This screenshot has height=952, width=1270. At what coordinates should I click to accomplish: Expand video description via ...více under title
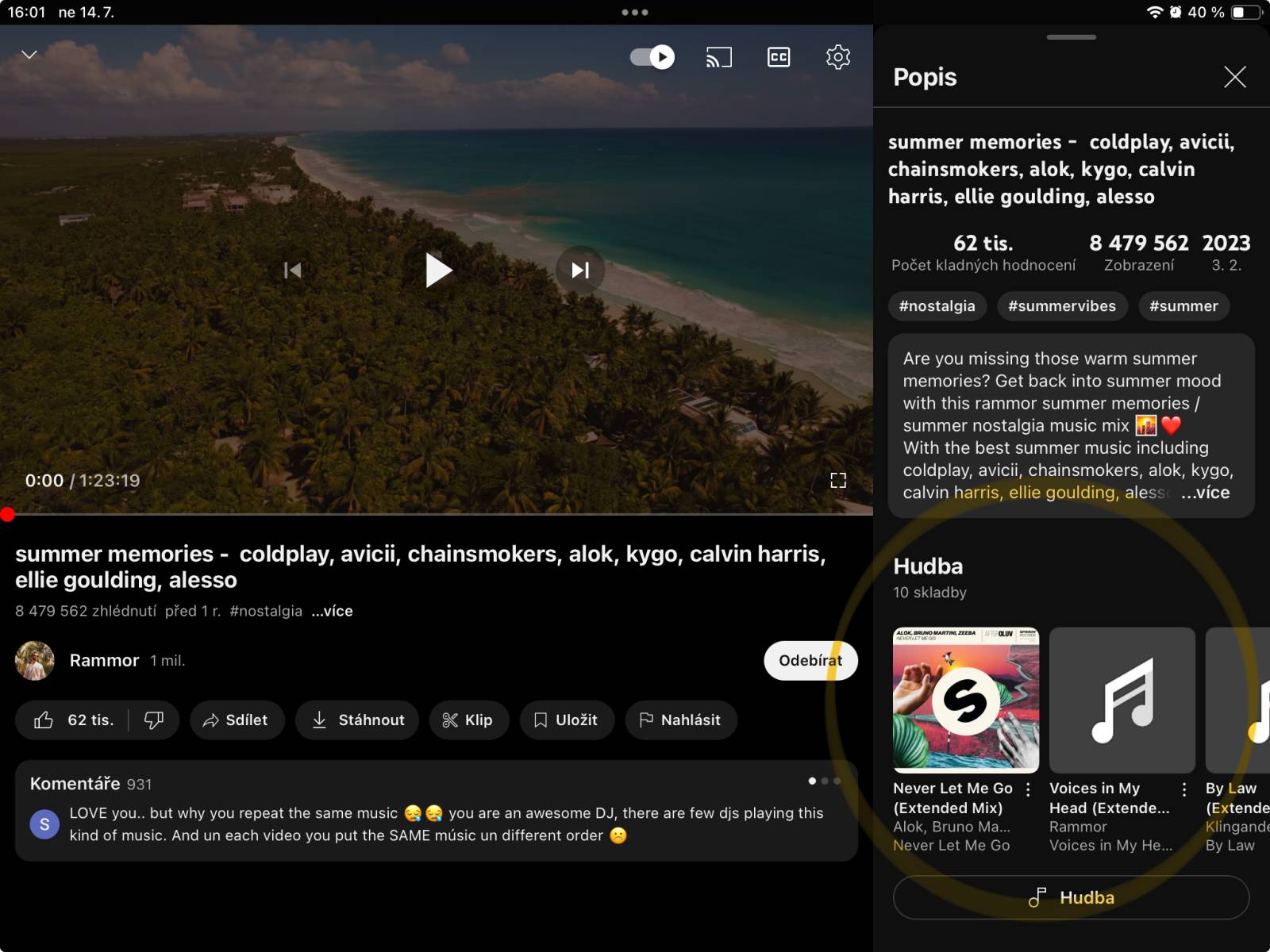(332, 611)
